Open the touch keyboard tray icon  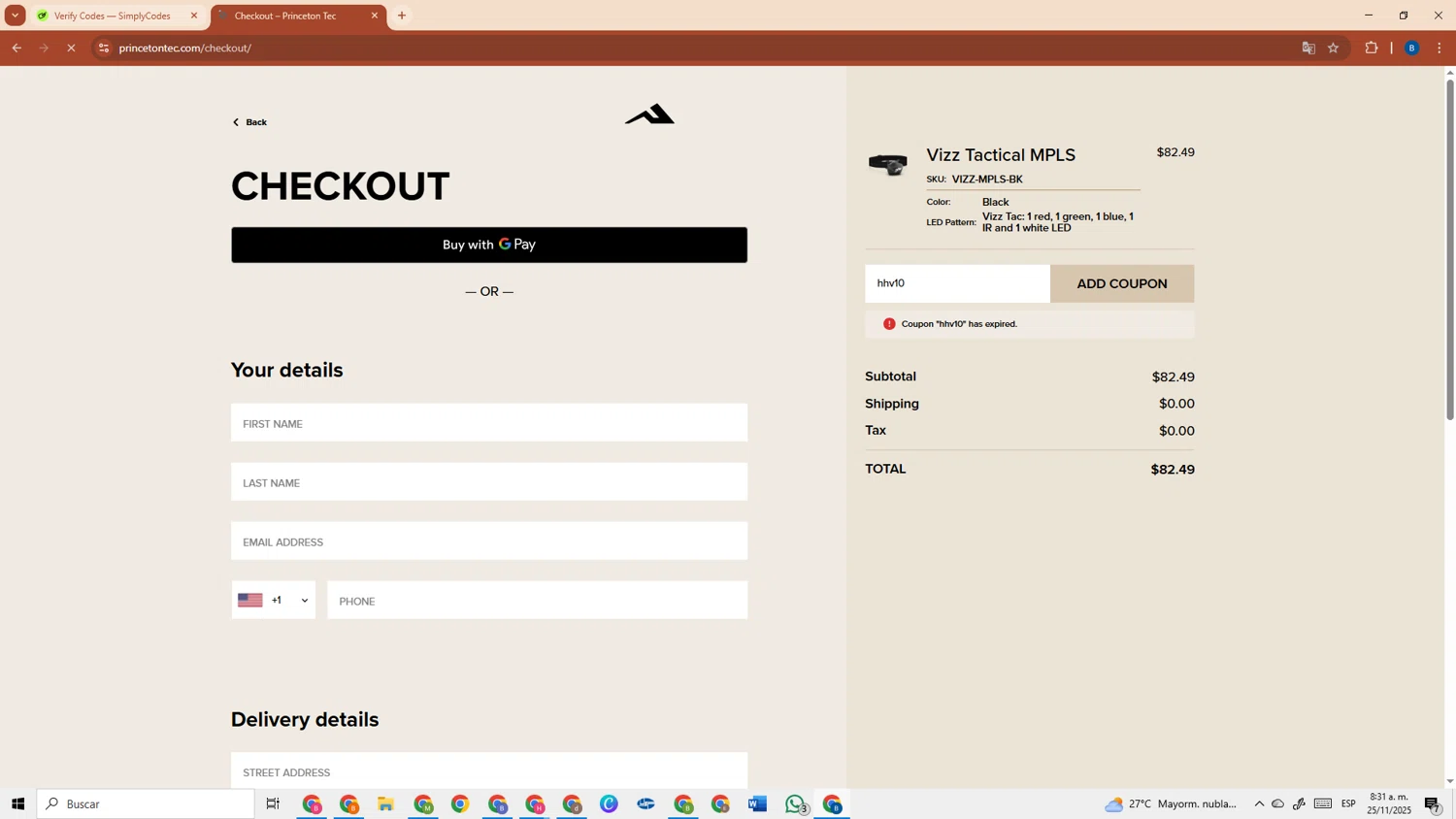click(x=1323, y=803)
